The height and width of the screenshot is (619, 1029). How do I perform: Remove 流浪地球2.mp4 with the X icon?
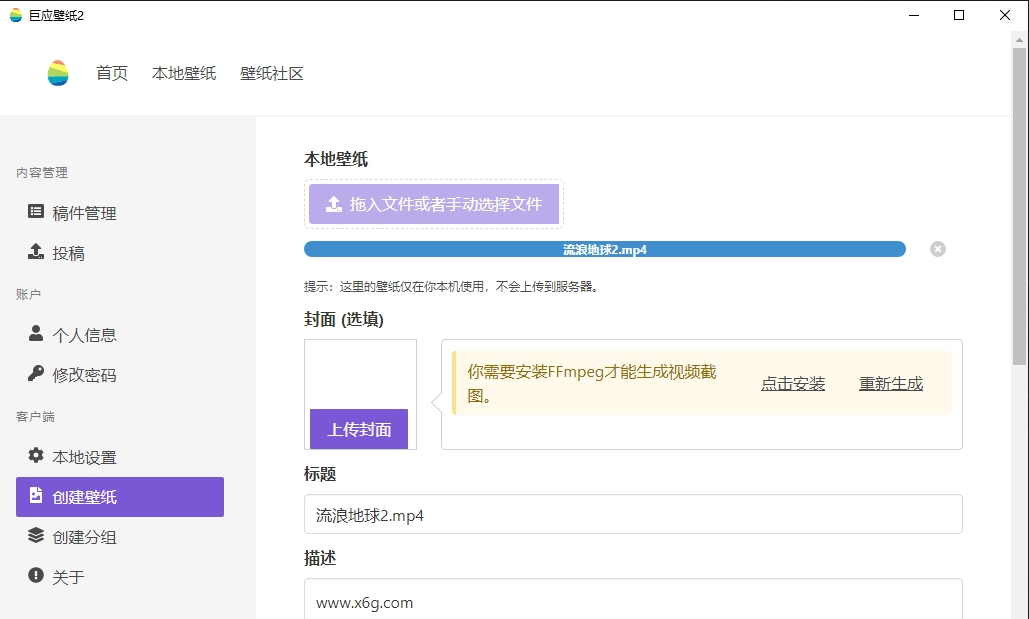937,249
